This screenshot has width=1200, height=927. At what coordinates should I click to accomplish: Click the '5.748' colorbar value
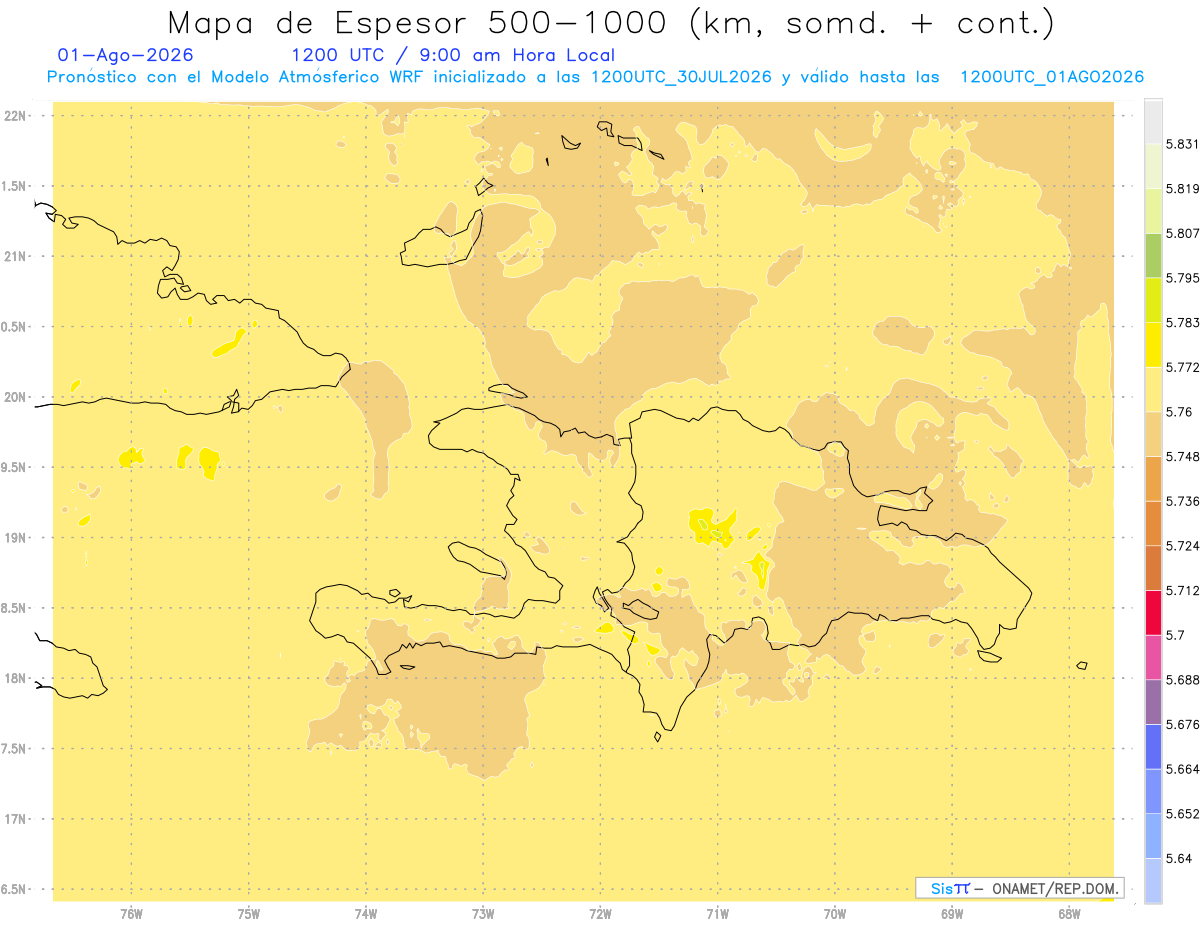(x=1182, y=457)
